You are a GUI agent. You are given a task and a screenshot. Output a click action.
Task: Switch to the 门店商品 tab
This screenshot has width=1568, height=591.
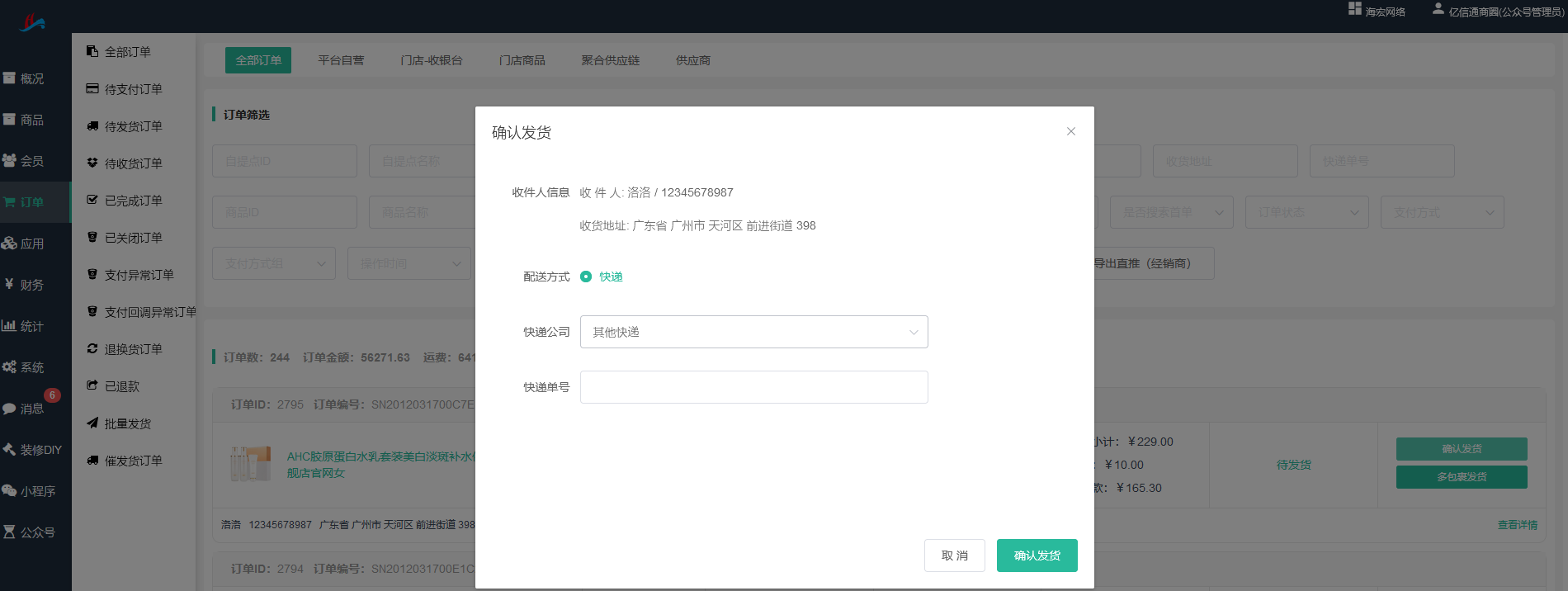tap(522, 60)
